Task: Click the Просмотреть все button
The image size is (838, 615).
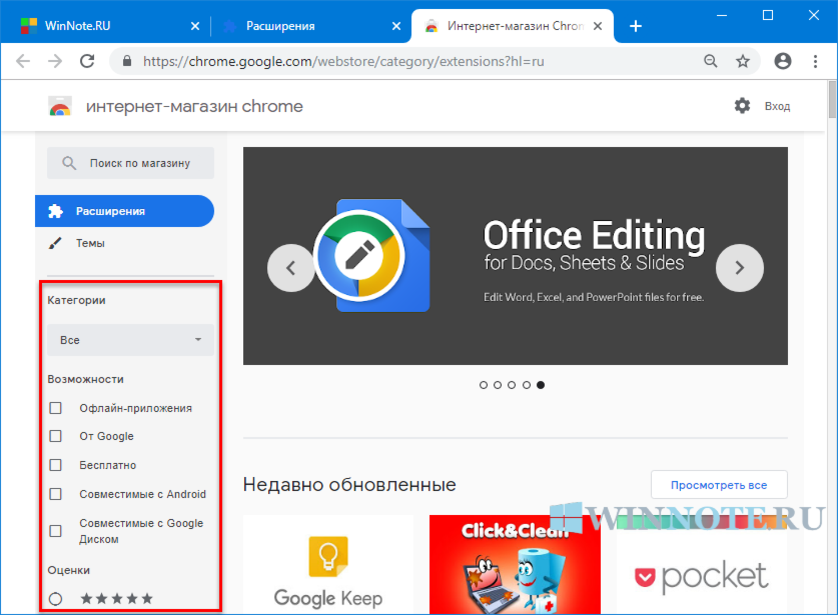Action: point(719,485)
